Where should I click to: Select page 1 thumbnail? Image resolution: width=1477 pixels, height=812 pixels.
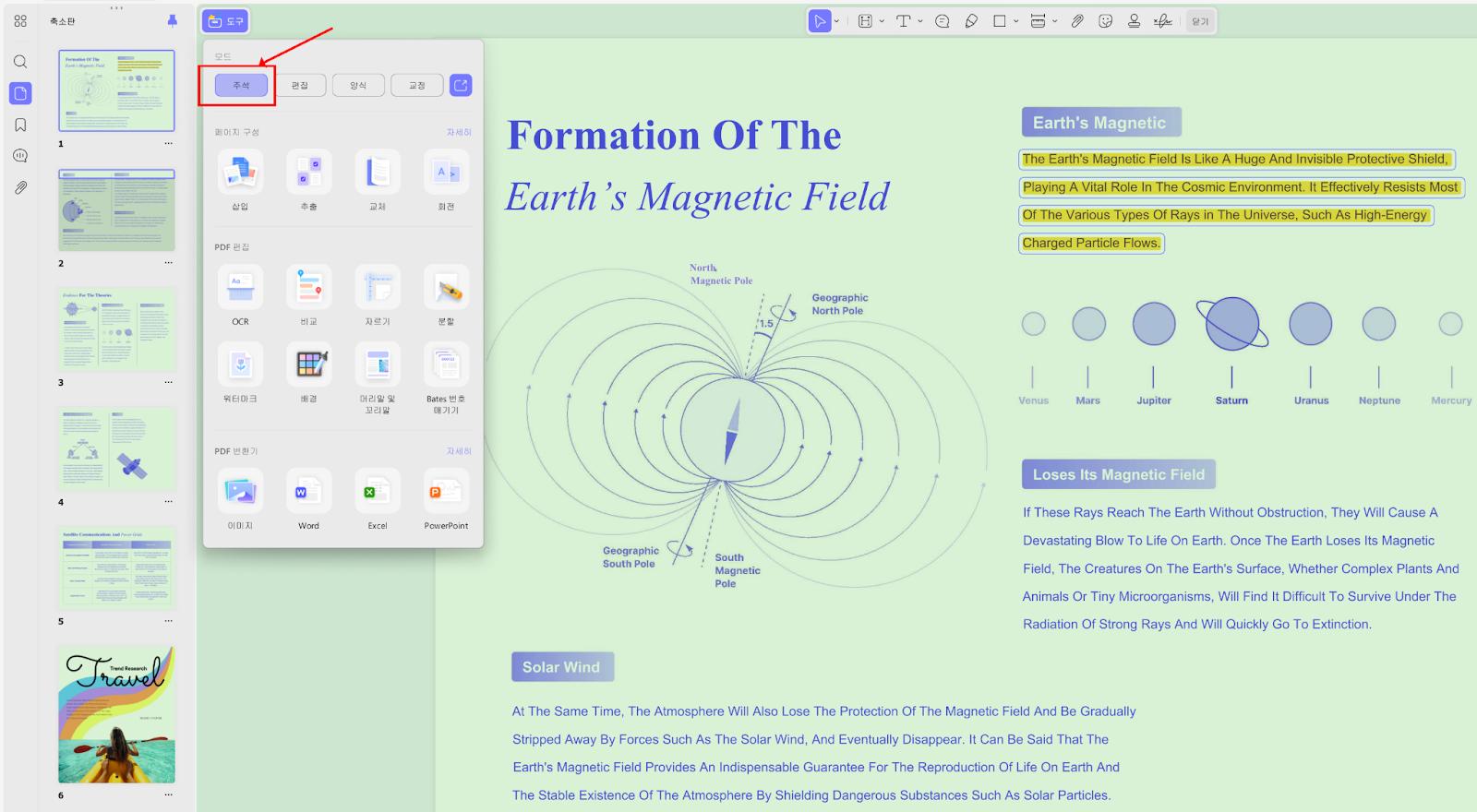pos(116,90)
